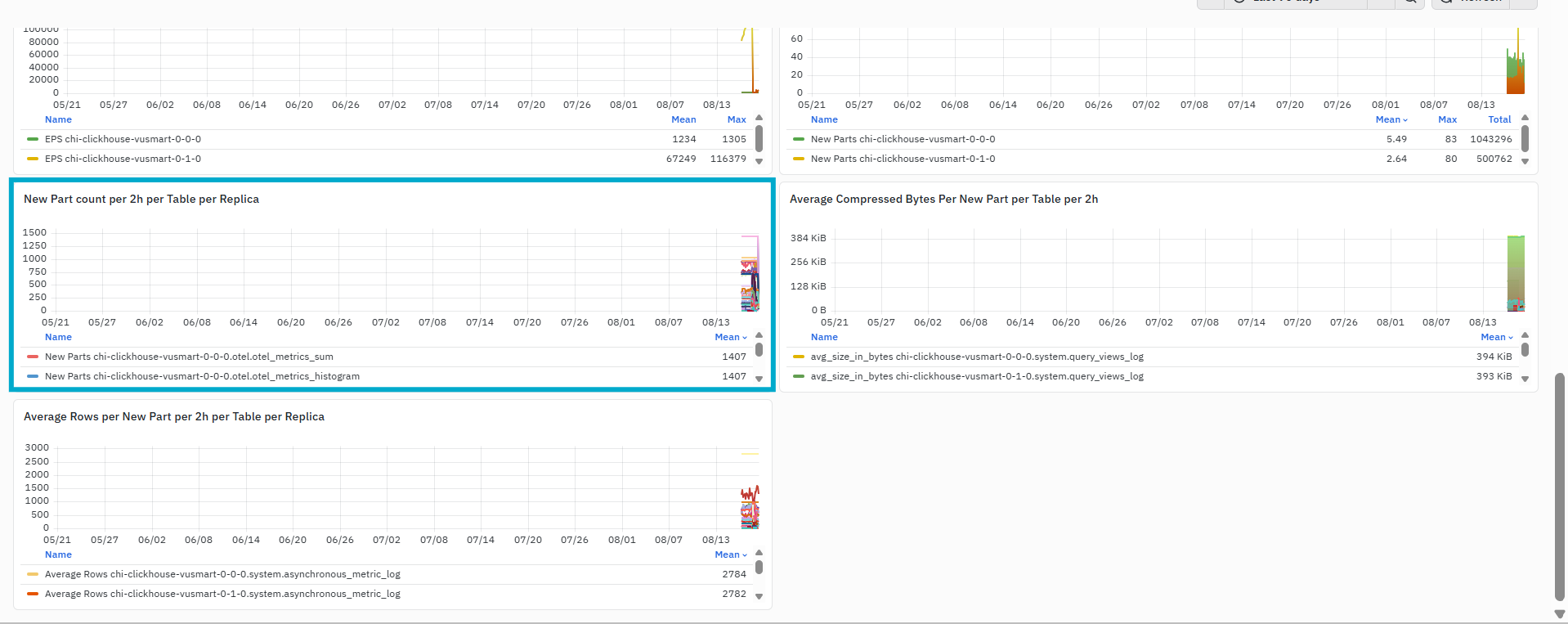Toggle avg_size_in_bytes vusmart-0-1-0 query_views_log series
This screenshot has height=624, width=1568.
(977, 376)
